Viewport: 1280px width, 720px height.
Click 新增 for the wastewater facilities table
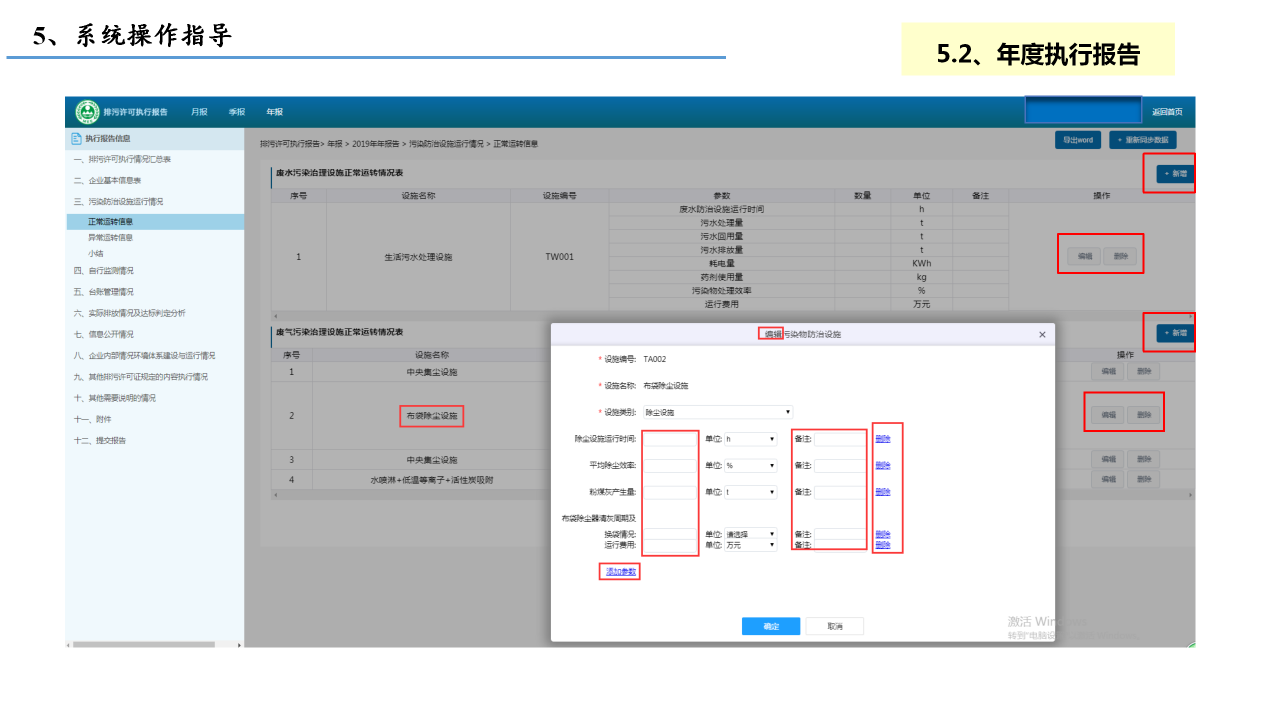(x=1175, y=174)
